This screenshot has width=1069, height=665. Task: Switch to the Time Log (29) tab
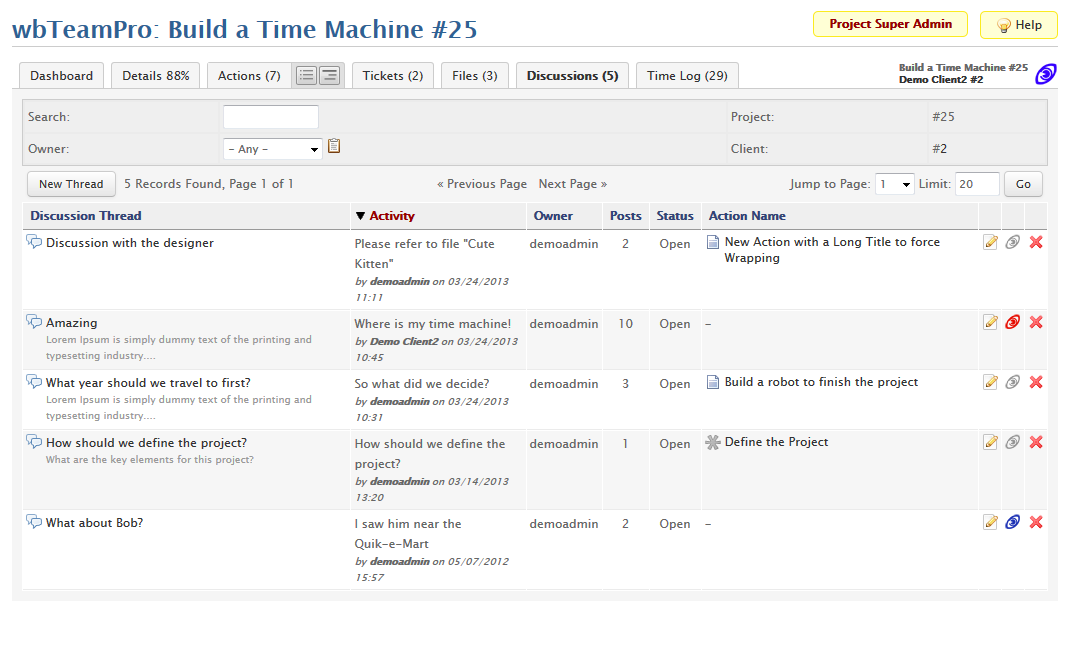click(x=687, y=76)
